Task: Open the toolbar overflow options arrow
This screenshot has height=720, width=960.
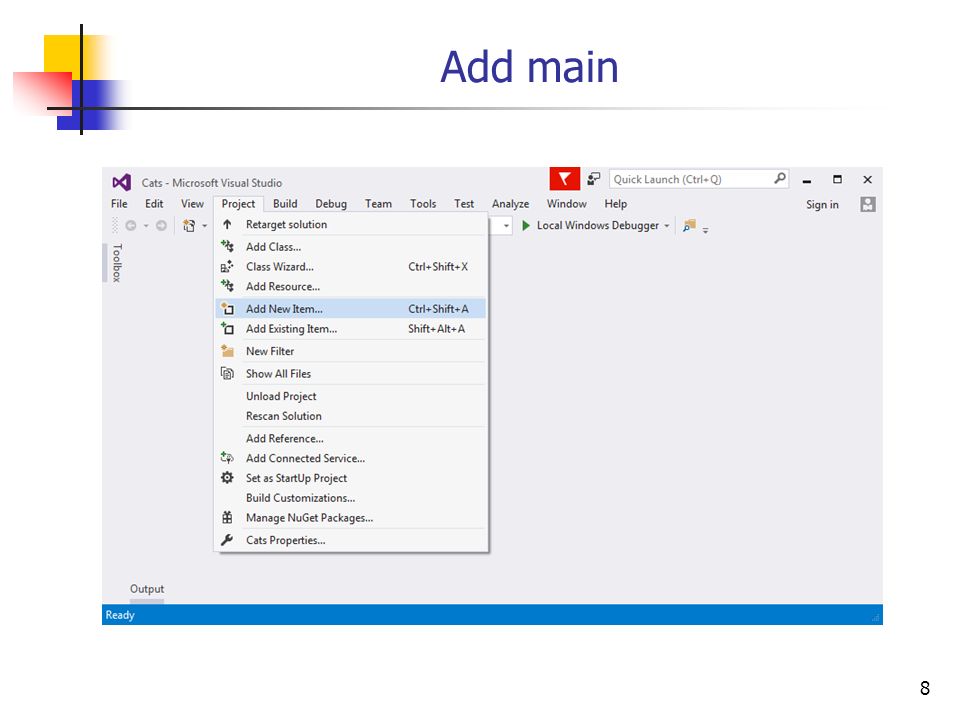Action: [x=705, y=230]
